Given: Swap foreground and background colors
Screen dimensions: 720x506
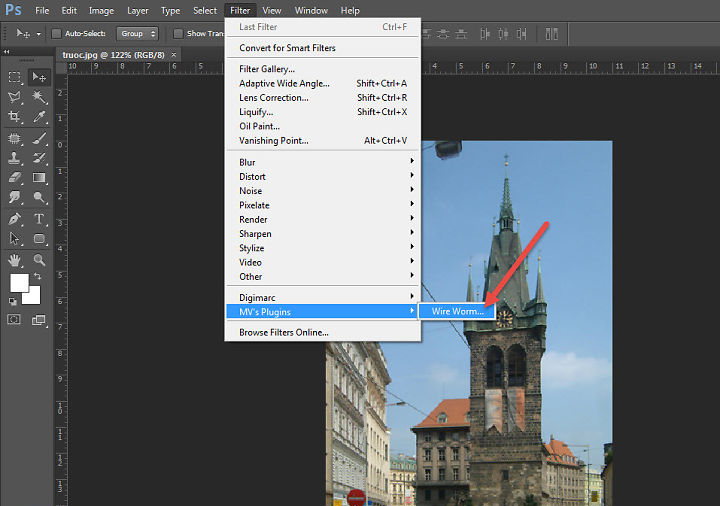Looking at the screenshot, I should coord(38,276).
